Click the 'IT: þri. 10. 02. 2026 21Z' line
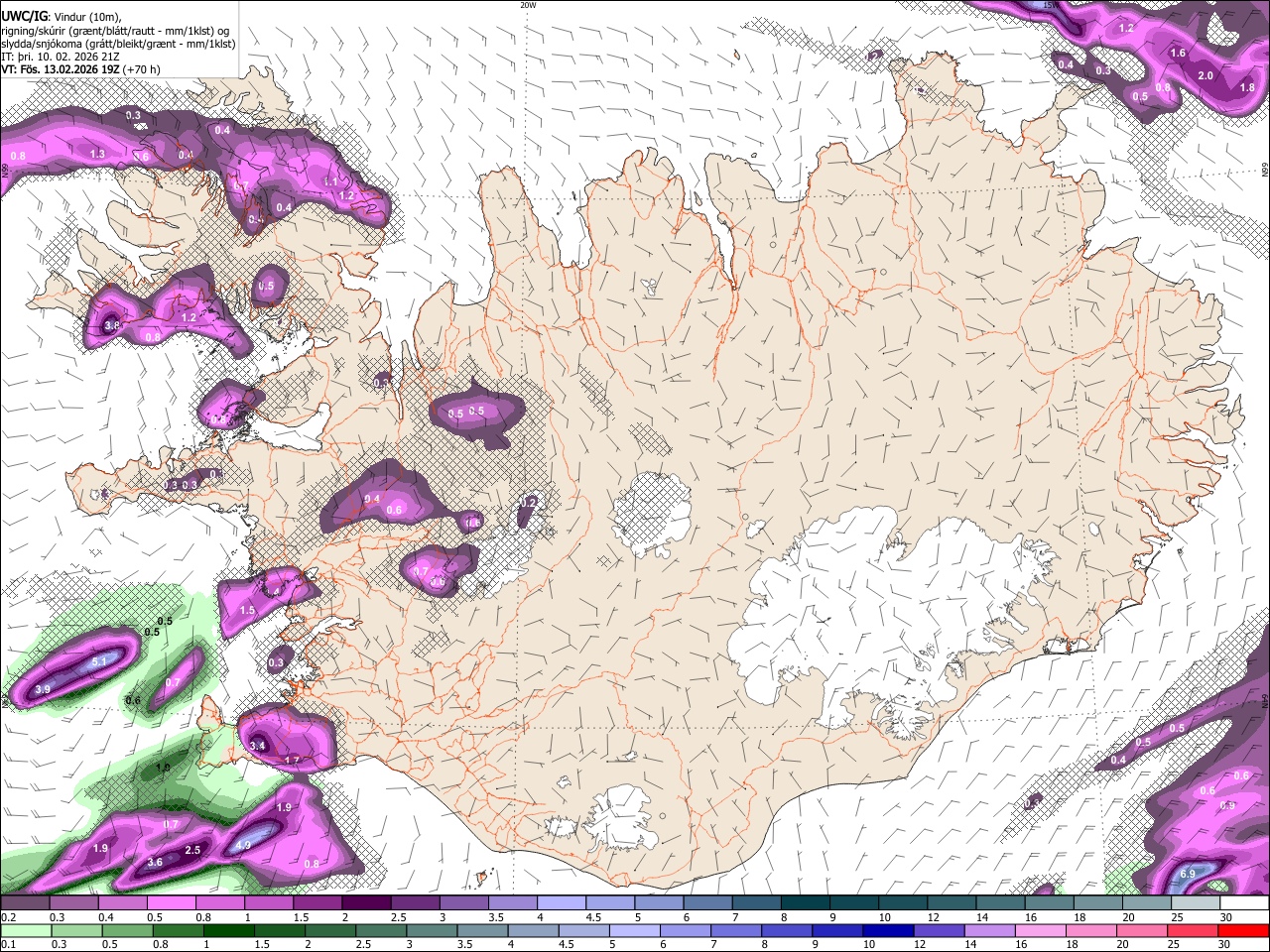The image size is (1270, 952). coord(61,57)
